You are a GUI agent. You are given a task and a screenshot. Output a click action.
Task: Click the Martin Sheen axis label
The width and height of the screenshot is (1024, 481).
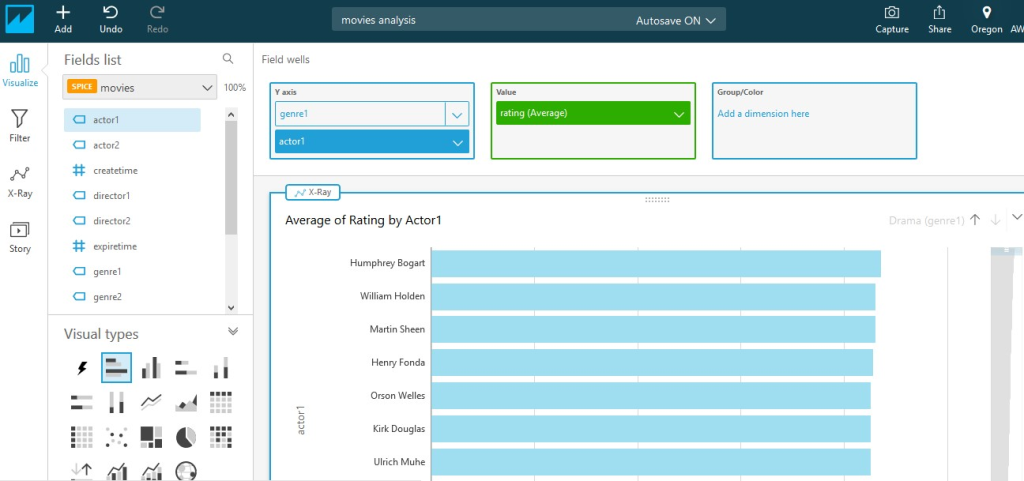coord(397,329)
